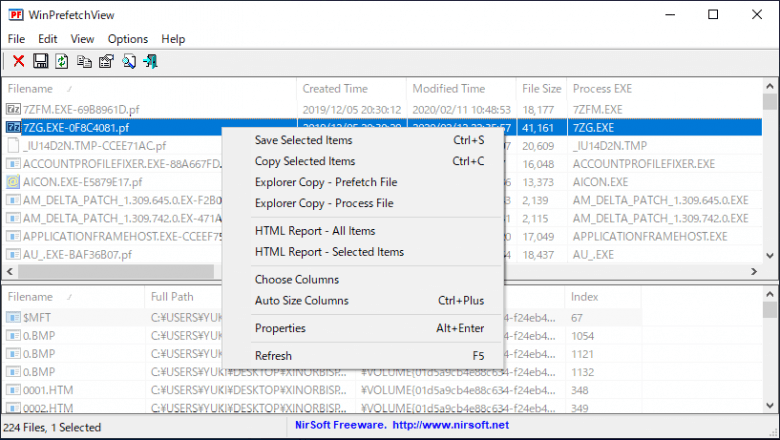Click the Save floppy disk toolbar icon
The width and height of the screenshot is (780, 440).
coord(40,61)
